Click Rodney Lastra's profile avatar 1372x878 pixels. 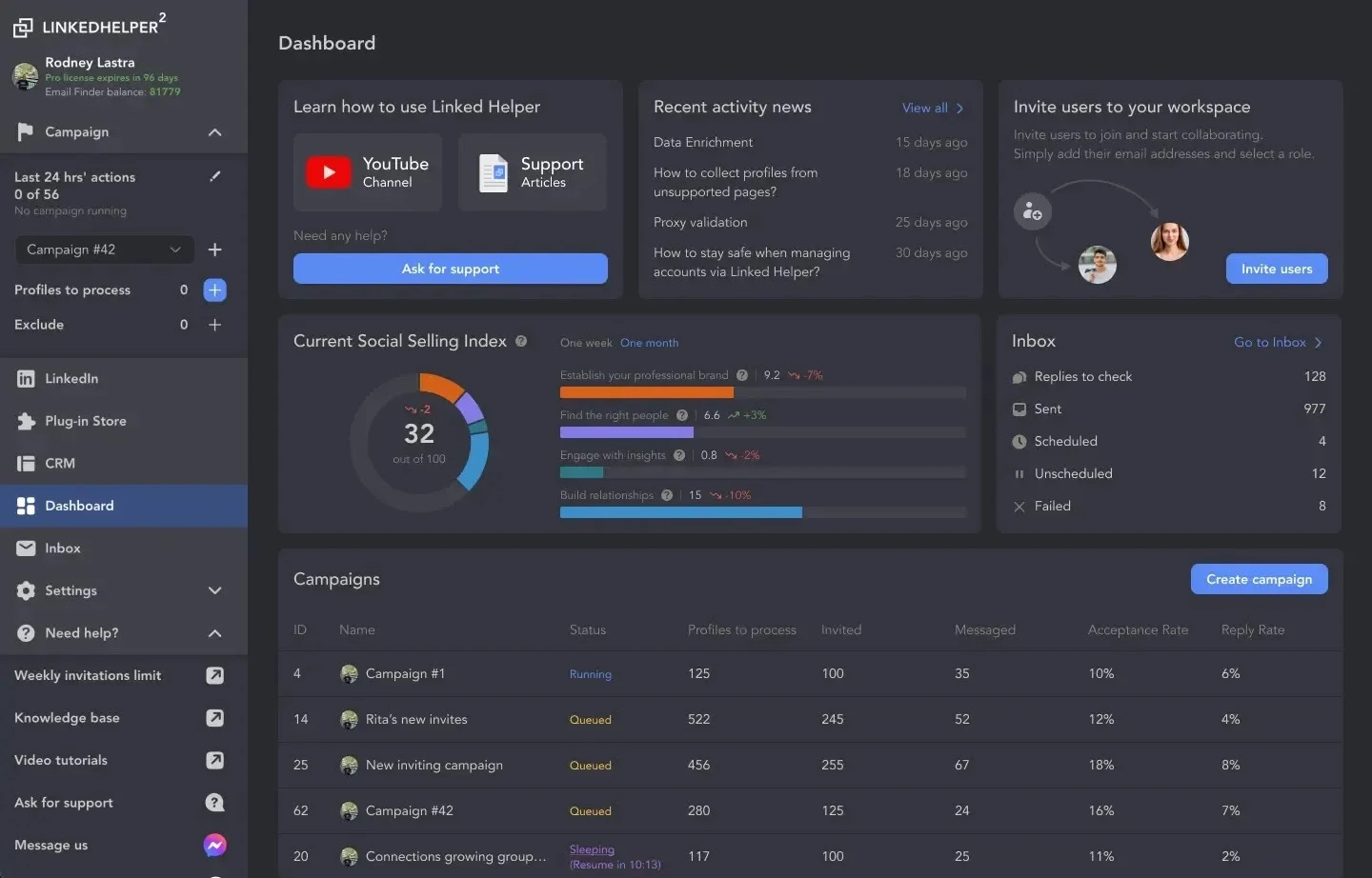click(26, 76)
